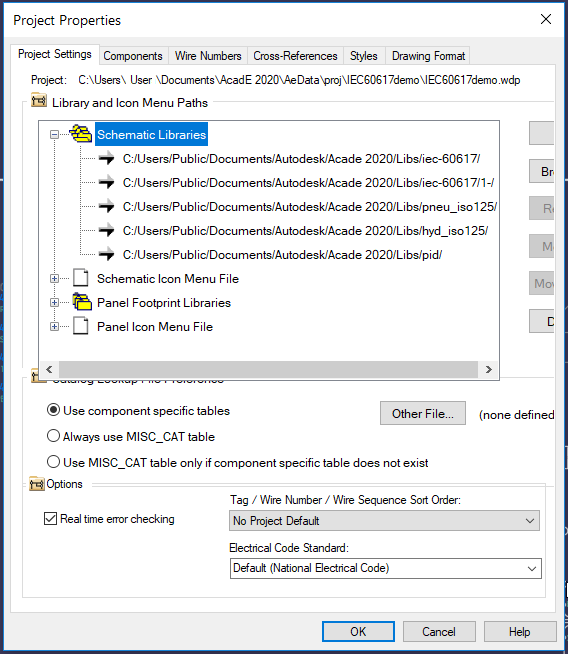The width and height of the screenshot is (568, 654).
Task: Collapse the Schematic Libraries tree node
Action: [x=54, y=134]
